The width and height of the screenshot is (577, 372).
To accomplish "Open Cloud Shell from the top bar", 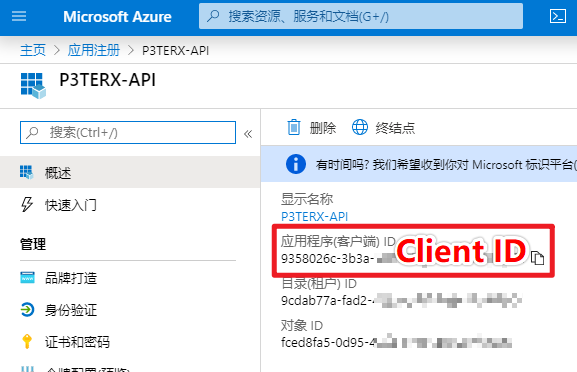I will point(557,16).
